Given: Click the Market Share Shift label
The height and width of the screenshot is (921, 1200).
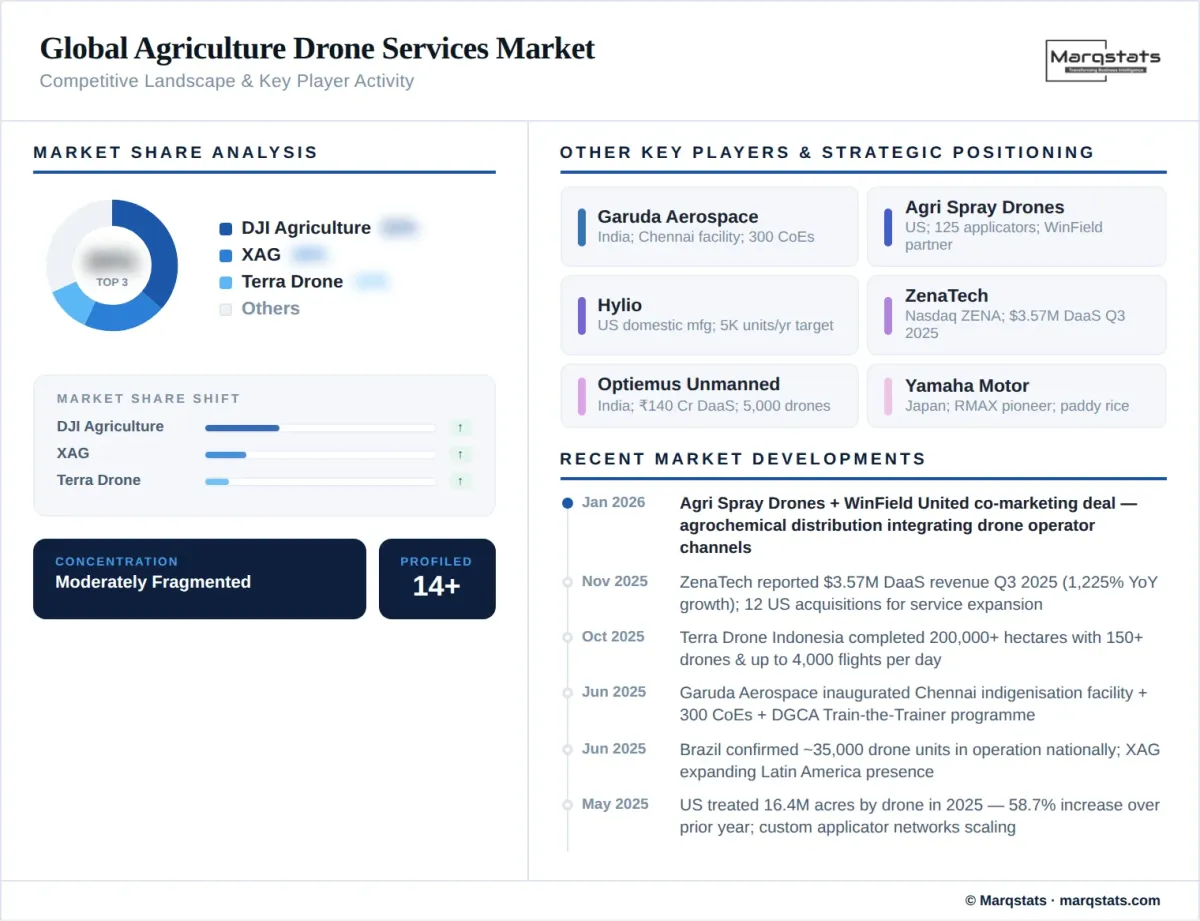Looking at the screenshot, I should (148, 398).
